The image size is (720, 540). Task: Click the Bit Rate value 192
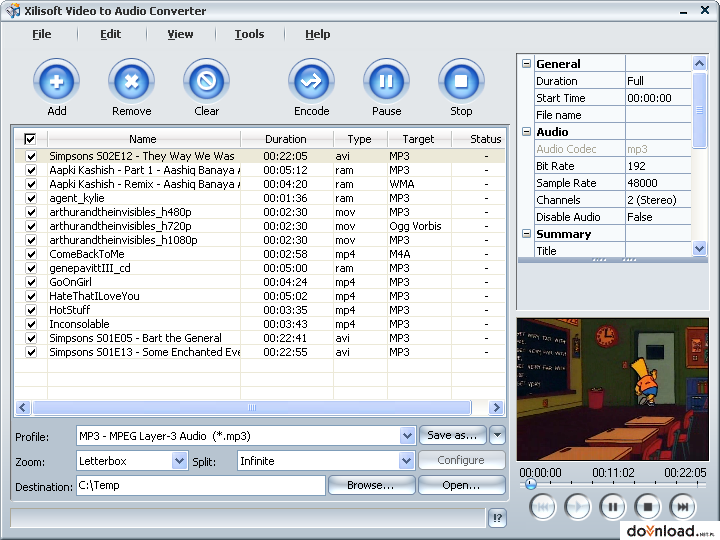[x=658, y=166]
